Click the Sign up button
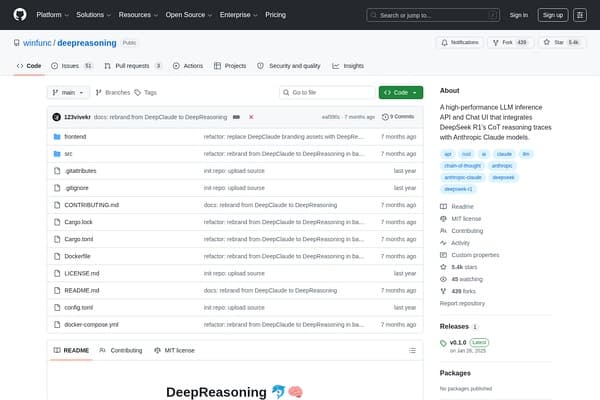 [x=553, y=15]
